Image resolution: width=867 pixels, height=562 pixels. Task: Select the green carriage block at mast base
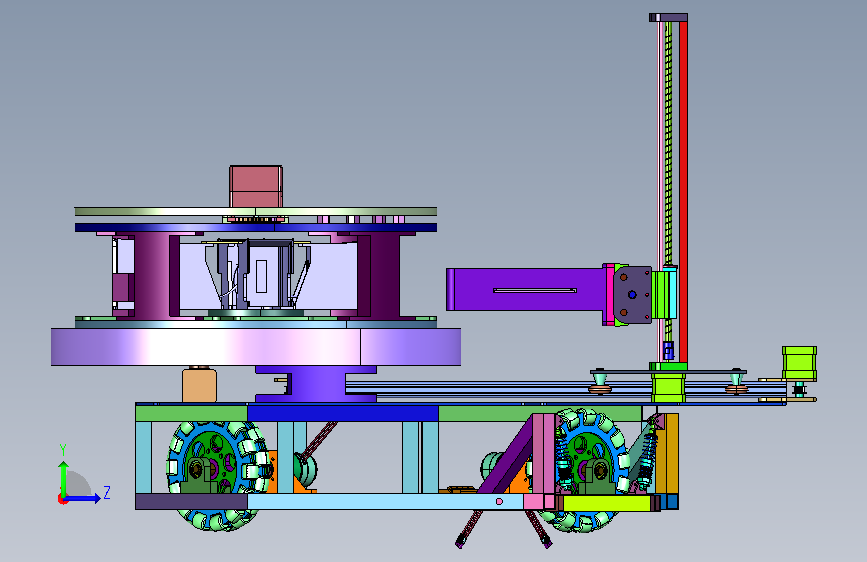point(668,387)
